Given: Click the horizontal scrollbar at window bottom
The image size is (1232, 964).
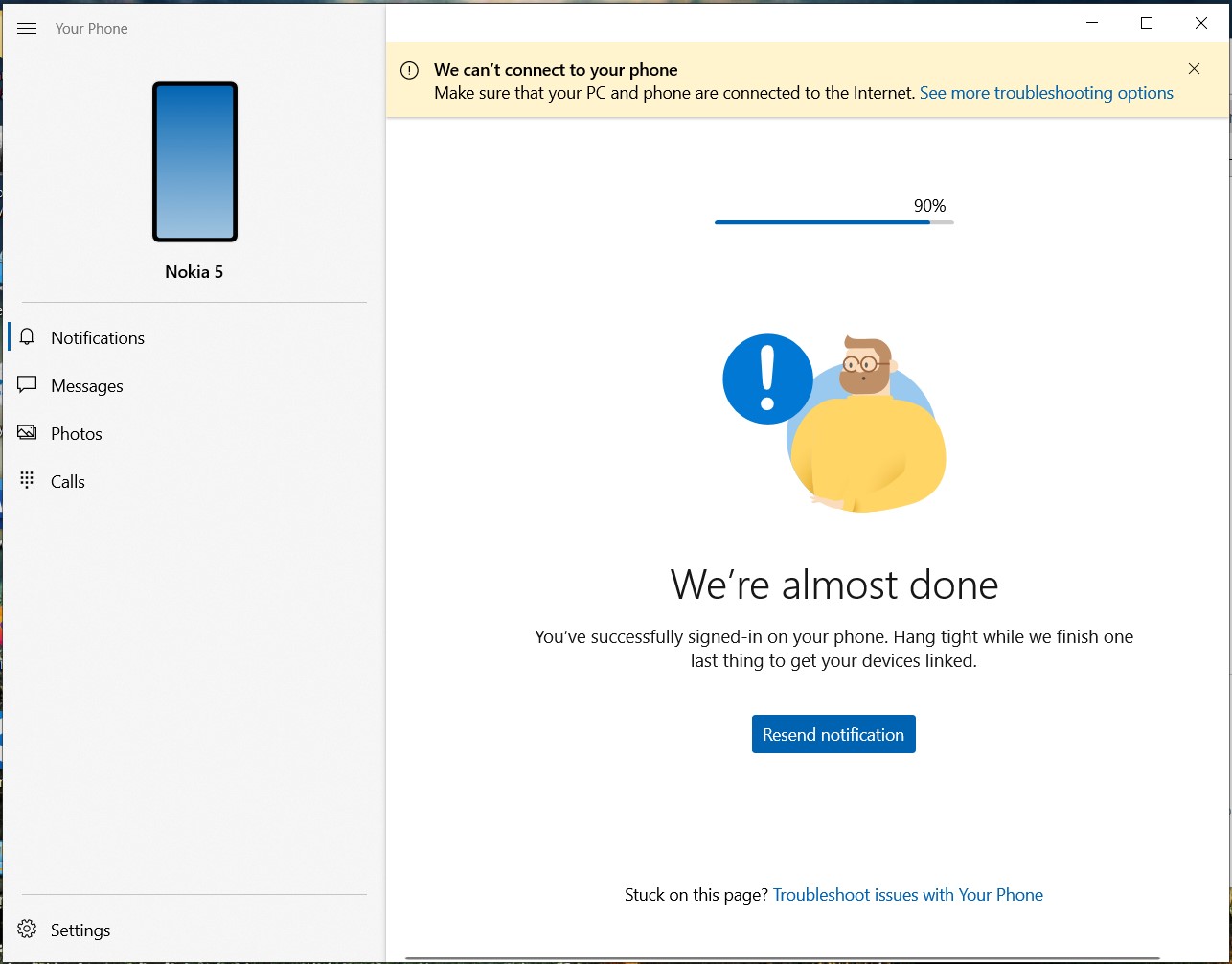Looking at the screenshot, I should click(x=783, y=958).
